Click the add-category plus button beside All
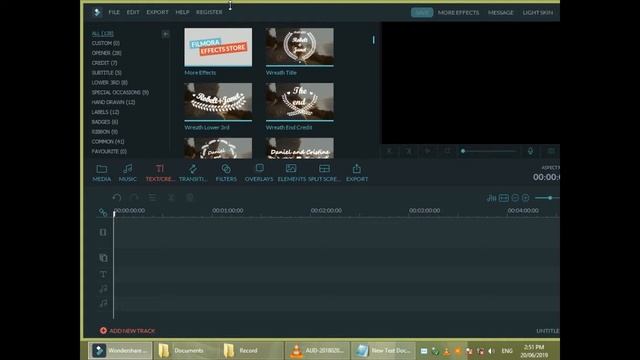Image resolution: width=640 pixels, height=360 pixels. click(x=165, y=34)
